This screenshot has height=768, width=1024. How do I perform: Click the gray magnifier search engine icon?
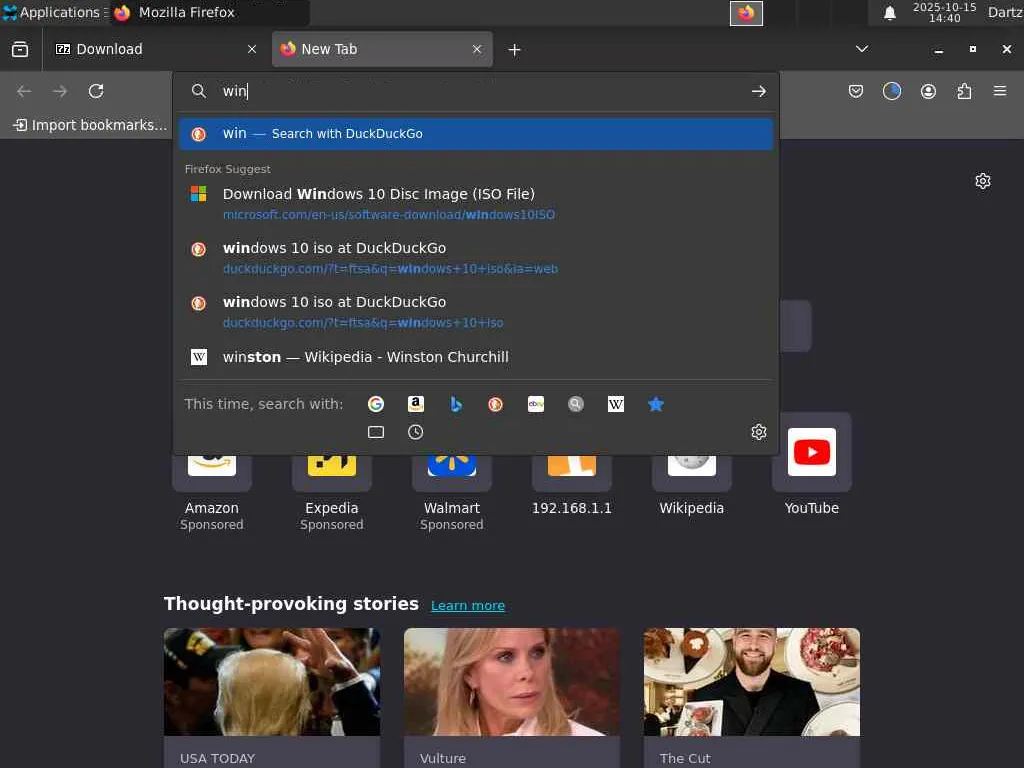[575, 404]
